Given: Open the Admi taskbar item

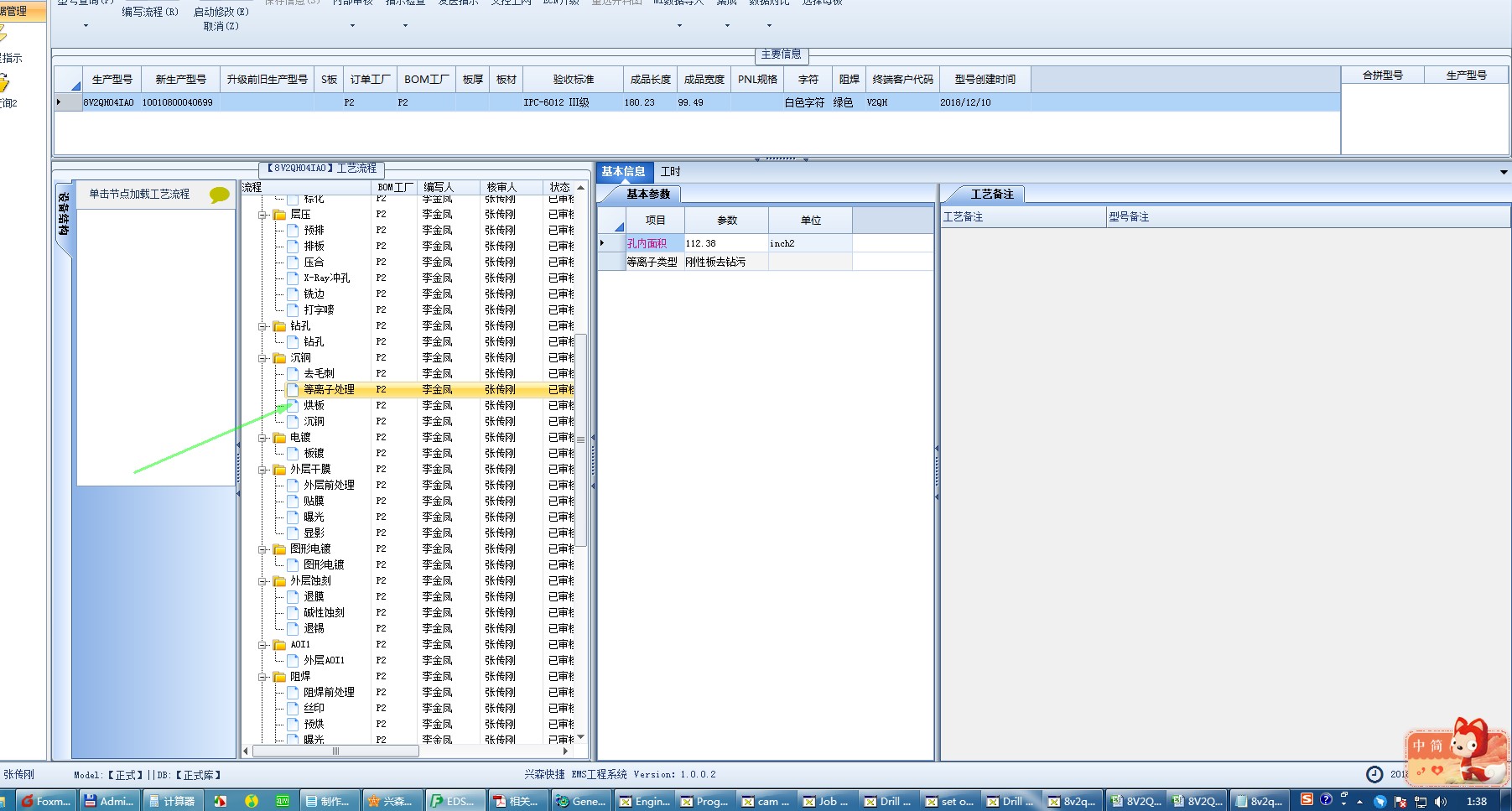Looking at the screenshot, I should pyautogui.click(x=109, y=801).
